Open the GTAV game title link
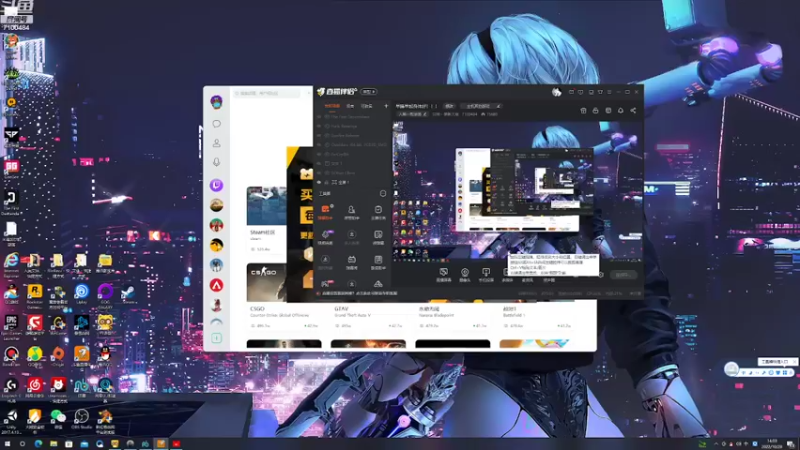Image resolution: width=800 pixels, height=450 pixels. click(341, 309)
